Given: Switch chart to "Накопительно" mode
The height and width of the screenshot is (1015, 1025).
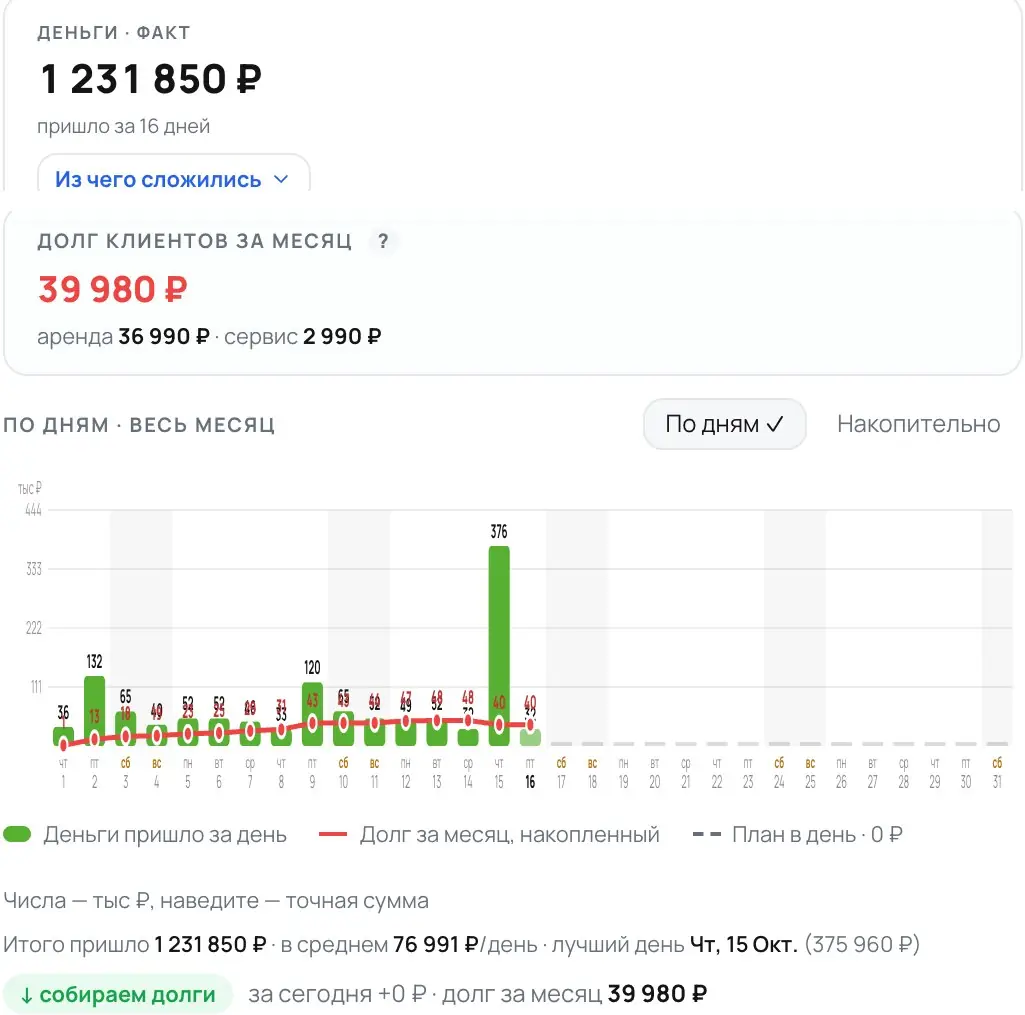Looking at the screenshot, I should pyautogui.click(x=918, y=424).
